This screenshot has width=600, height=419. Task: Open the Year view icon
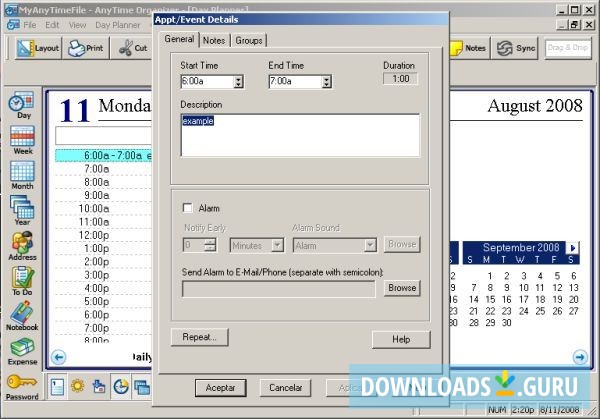22,210
